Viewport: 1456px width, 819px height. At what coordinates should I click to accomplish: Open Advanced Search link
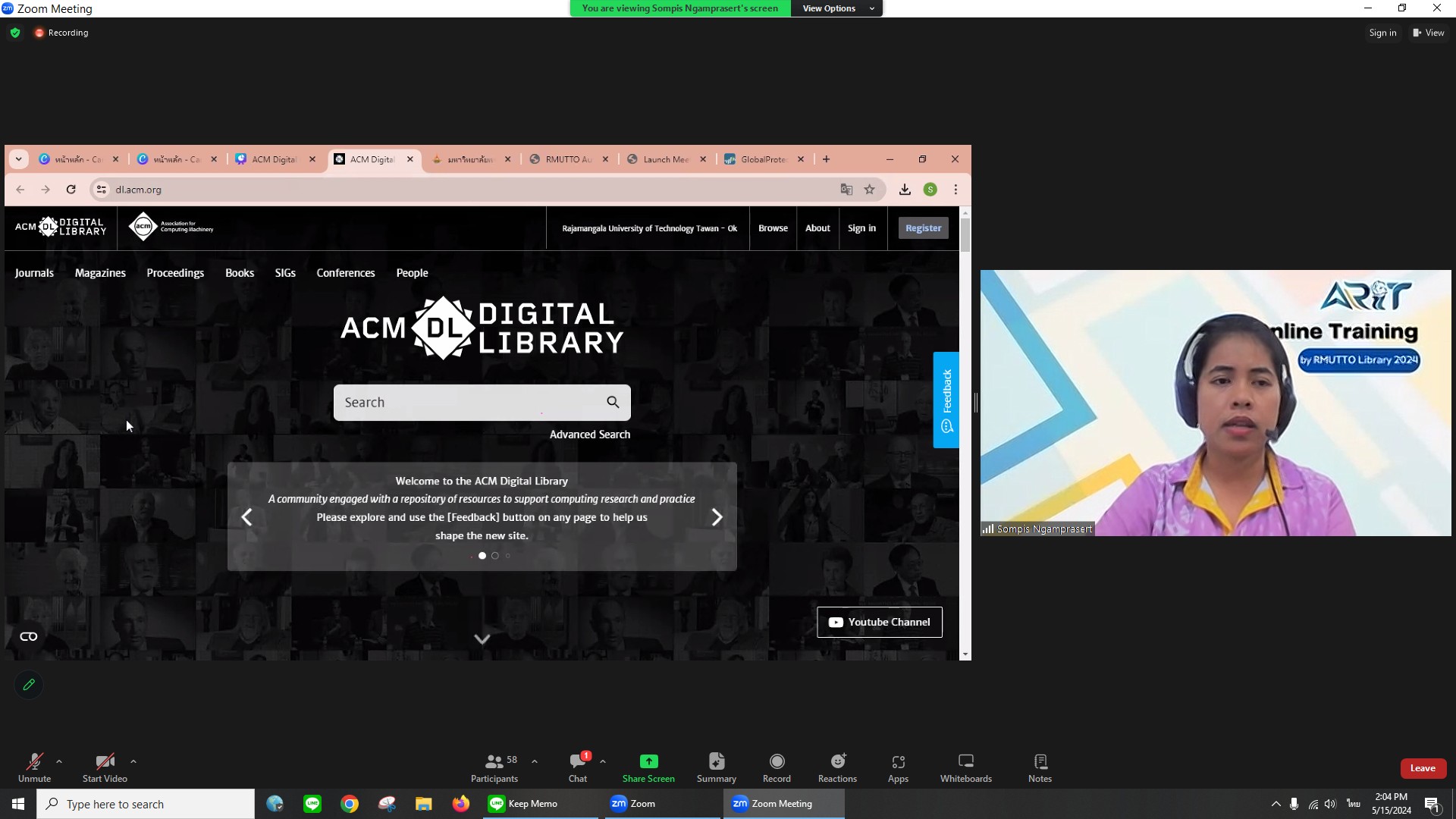(590, 435)
